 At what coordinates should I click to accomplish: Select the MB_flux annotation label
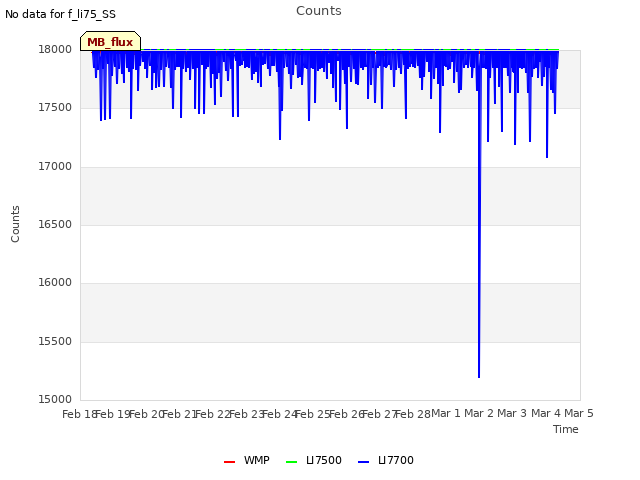[x=110, y=42]
